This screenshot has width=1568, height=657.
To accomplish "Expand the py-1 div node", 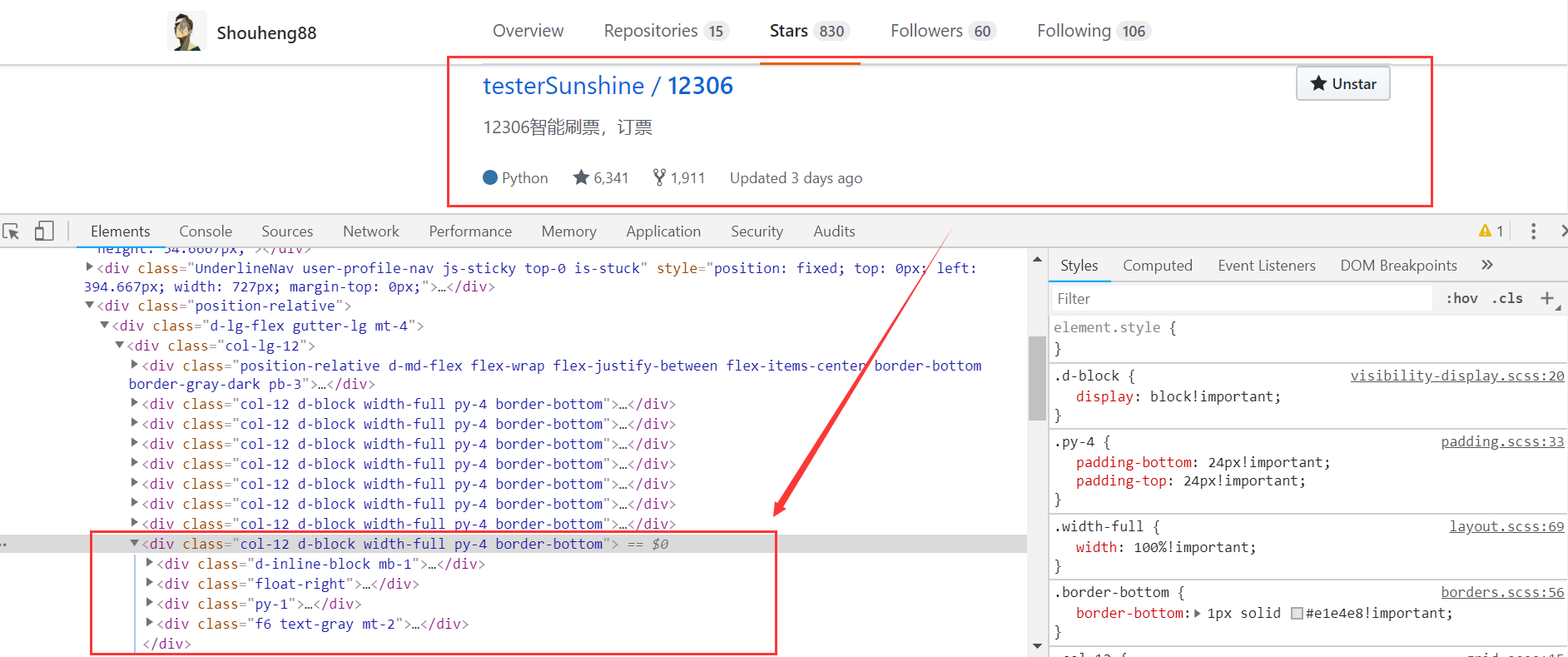I will click(149, 603).
